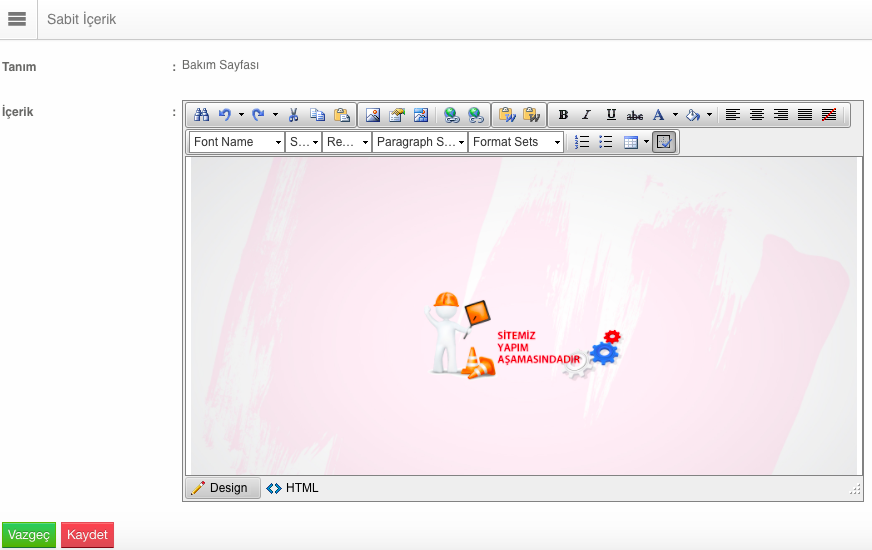Paste from Word stripping fonts icon
The height and width of the screenshot is (550, 872).
tap(531, 115)
